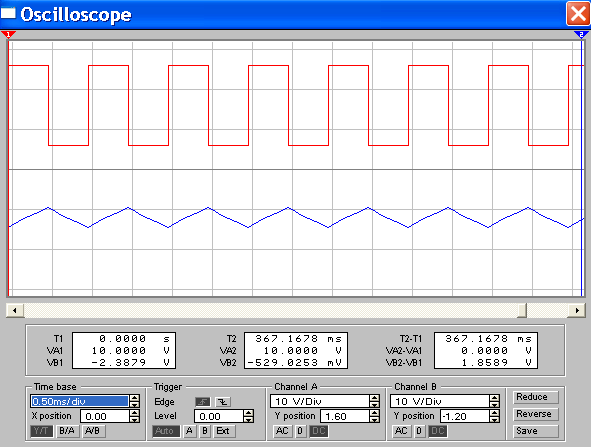The image size is (591, 447).
Task: Select falling edge trigger icon
Action: click(x=223, y=402)
